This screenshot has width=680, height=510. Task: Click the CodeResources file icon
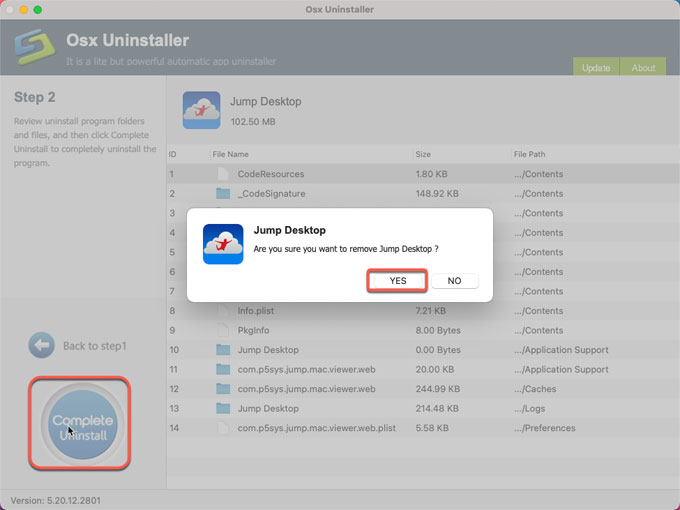pos(223,174)
